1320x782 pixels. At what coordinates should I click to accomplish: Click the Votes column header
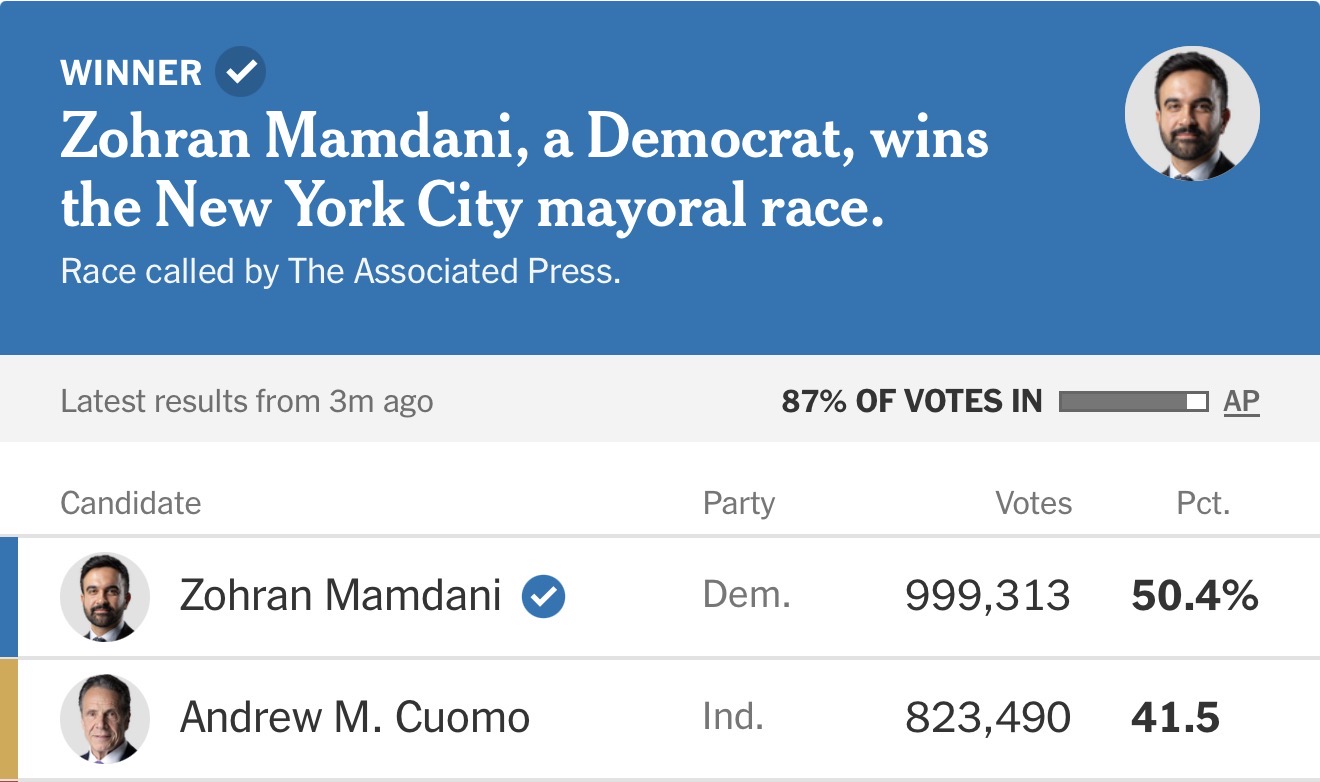point(1033,503)
